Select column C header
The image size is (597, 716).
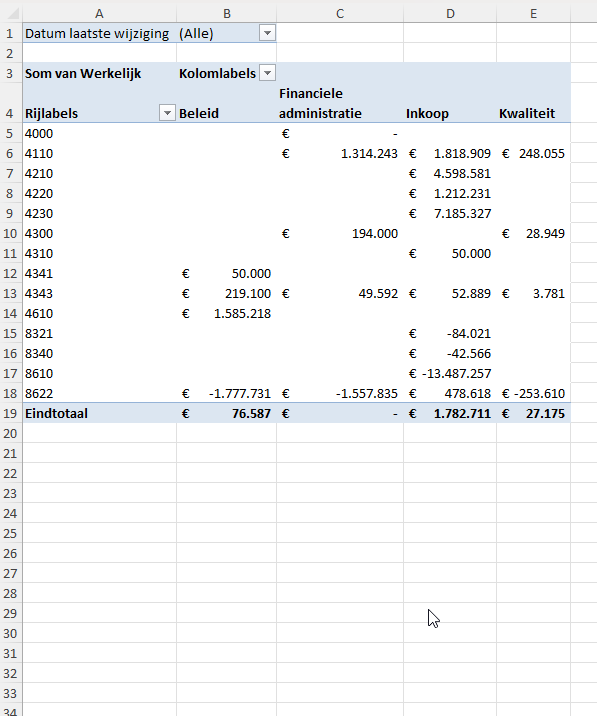coord(340,13)
